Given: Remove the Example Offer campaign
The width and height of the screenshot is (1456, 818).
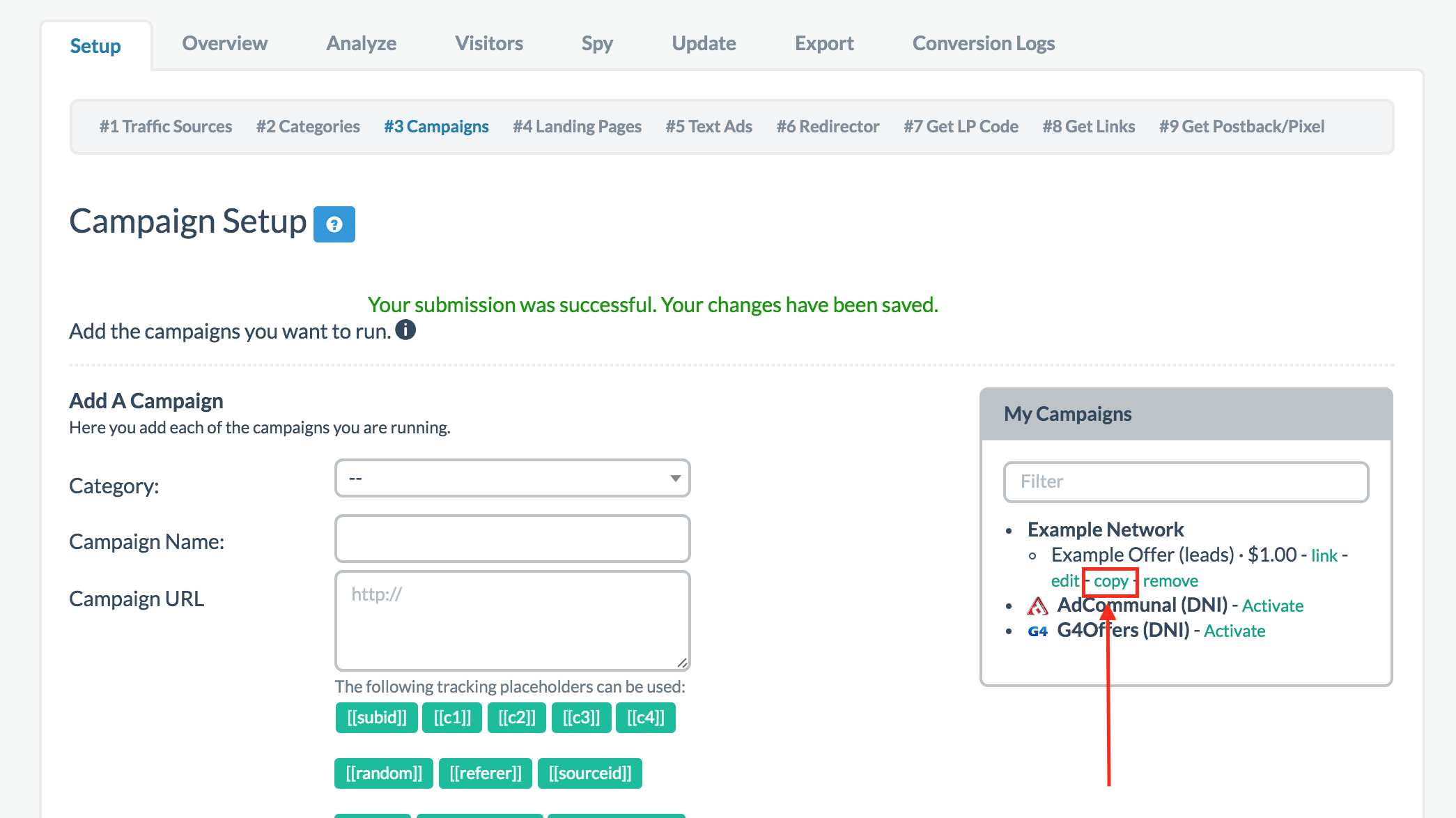Looking at the screenshot, I should (x=1170, y=581).
